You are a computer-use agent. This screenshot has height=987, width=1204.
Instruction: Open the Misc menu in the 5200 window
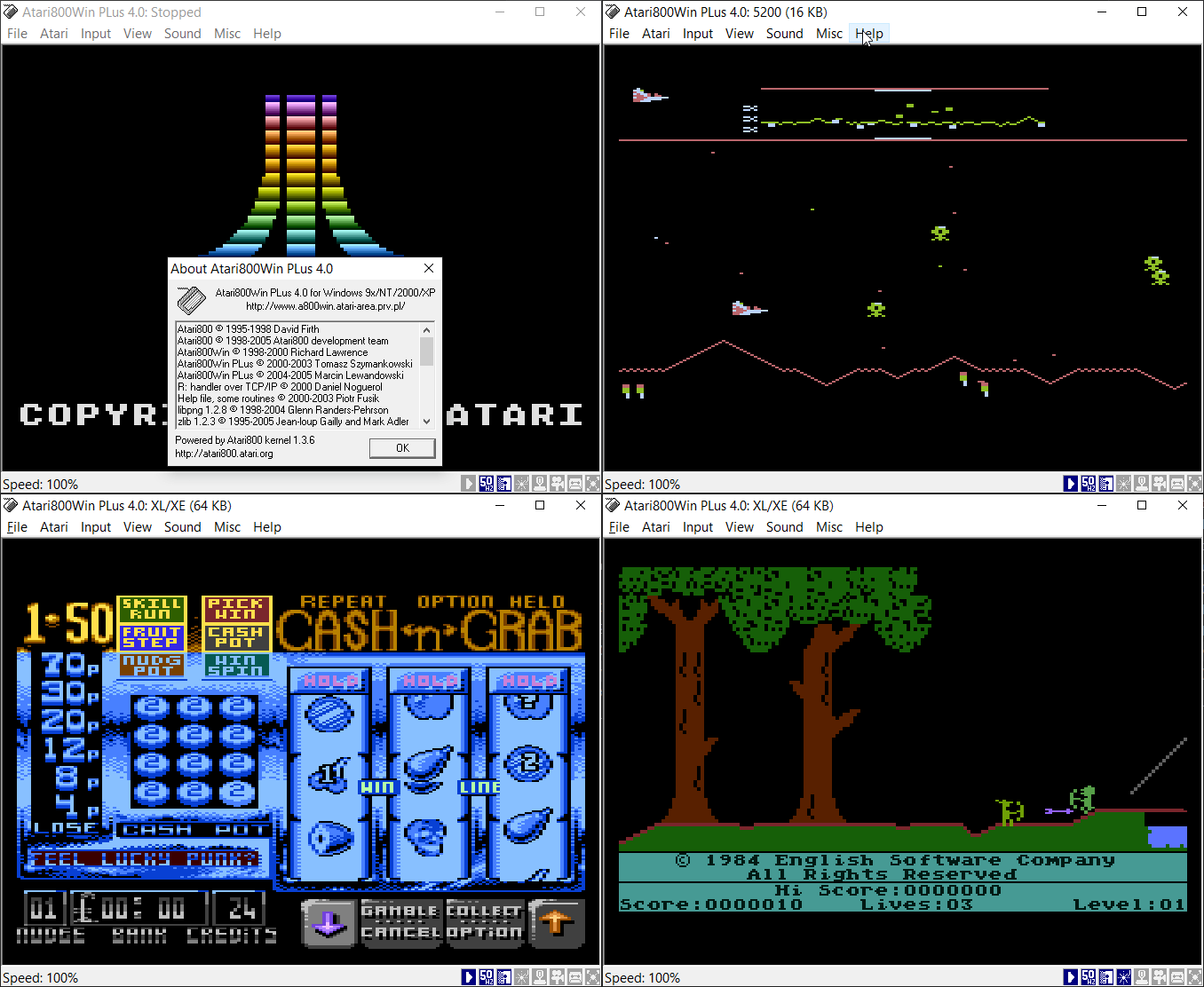click(x=829, y=34)
